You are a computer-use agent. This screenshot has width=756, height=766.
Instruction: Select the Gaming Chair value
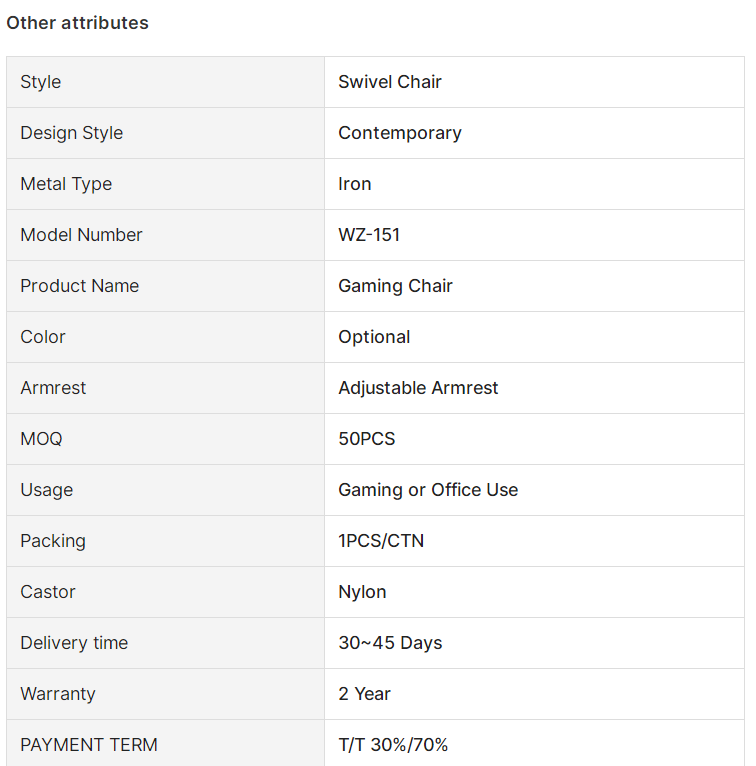(x=395, y=286)
